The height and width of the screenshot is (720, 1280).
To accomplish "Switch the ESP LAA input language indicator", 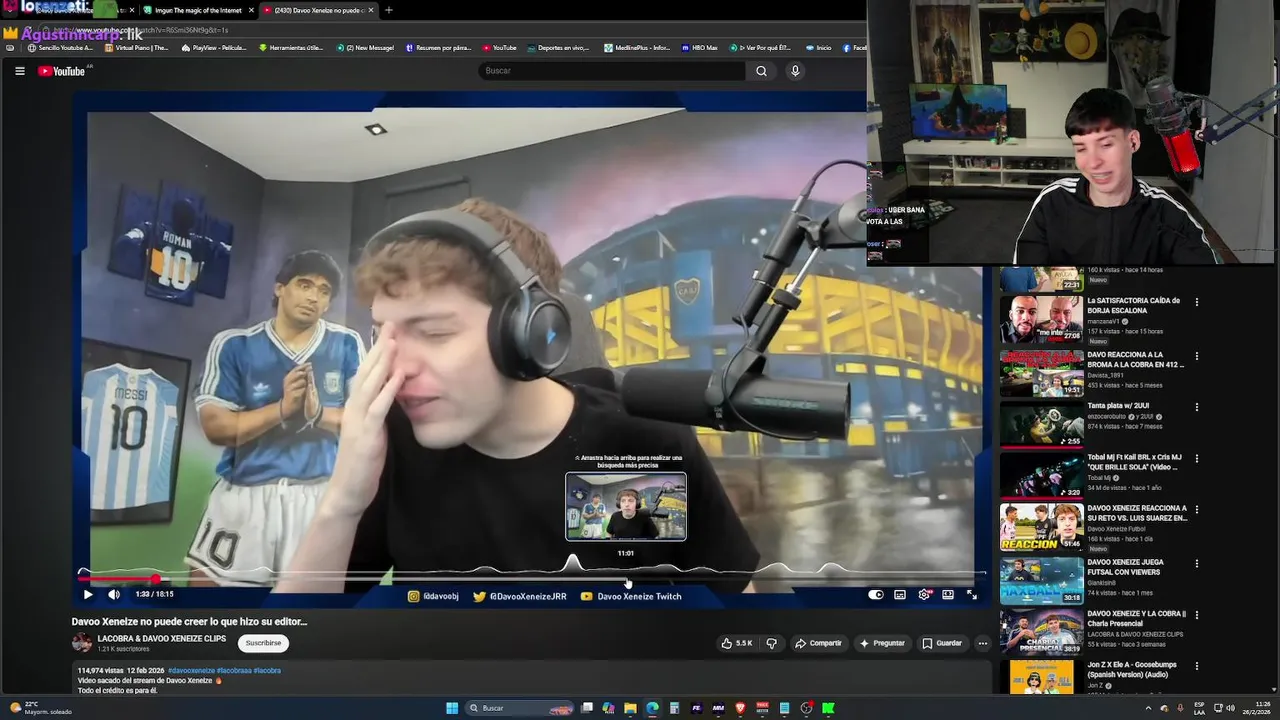I will tap(1199, 708).
